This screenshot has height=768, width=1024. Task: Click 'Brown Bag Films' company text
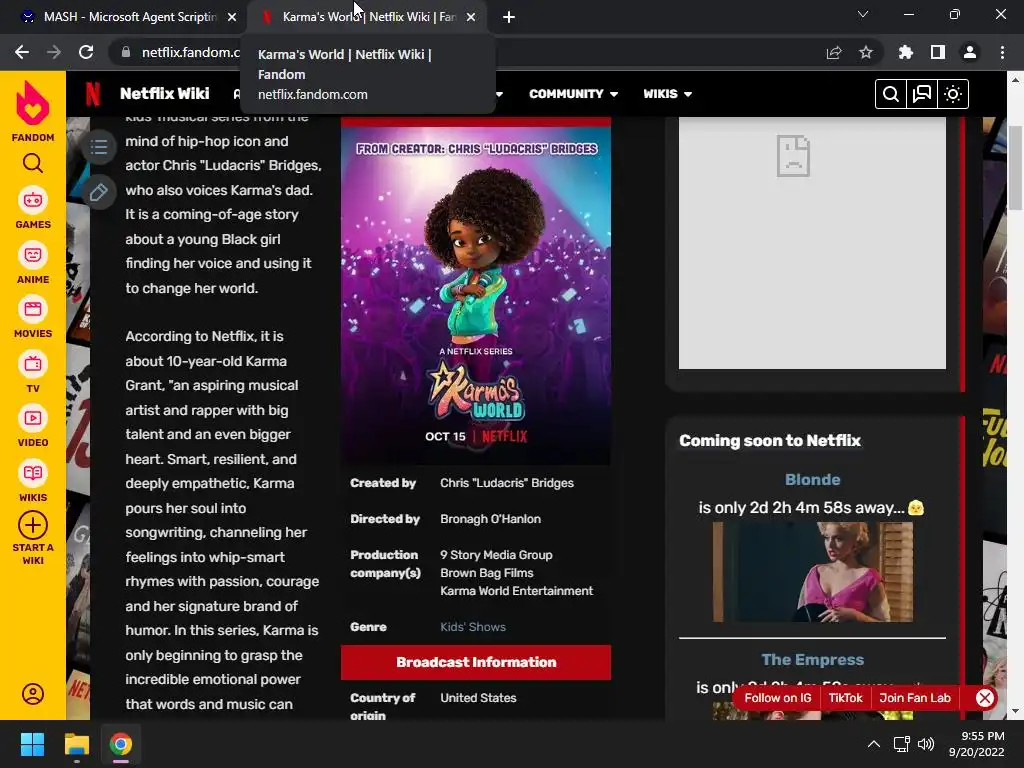[x=487, y=573]
